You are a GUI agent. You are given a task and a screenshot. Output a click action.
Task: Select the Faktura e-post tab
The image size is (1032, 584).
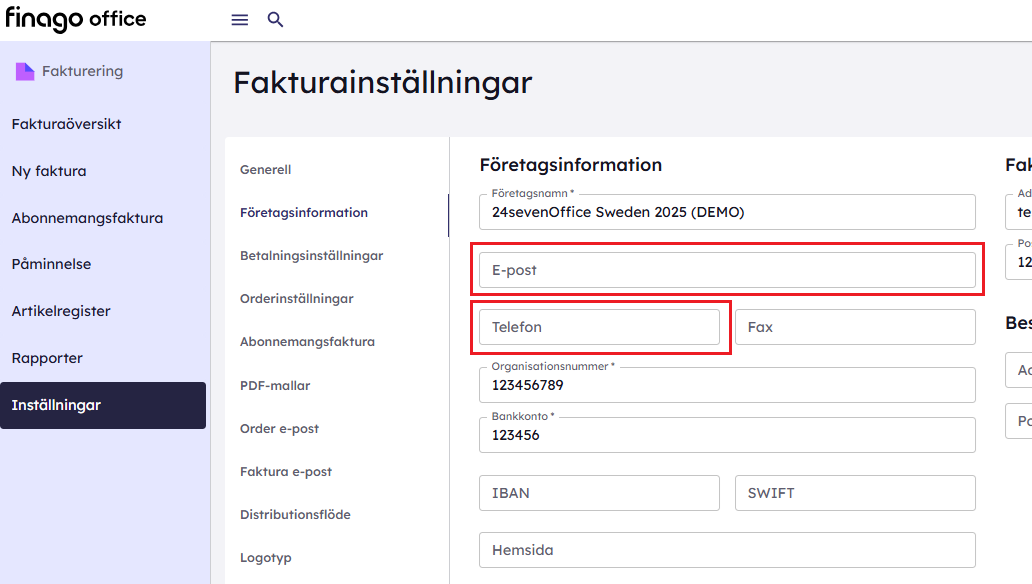click(x=286, y=472)
